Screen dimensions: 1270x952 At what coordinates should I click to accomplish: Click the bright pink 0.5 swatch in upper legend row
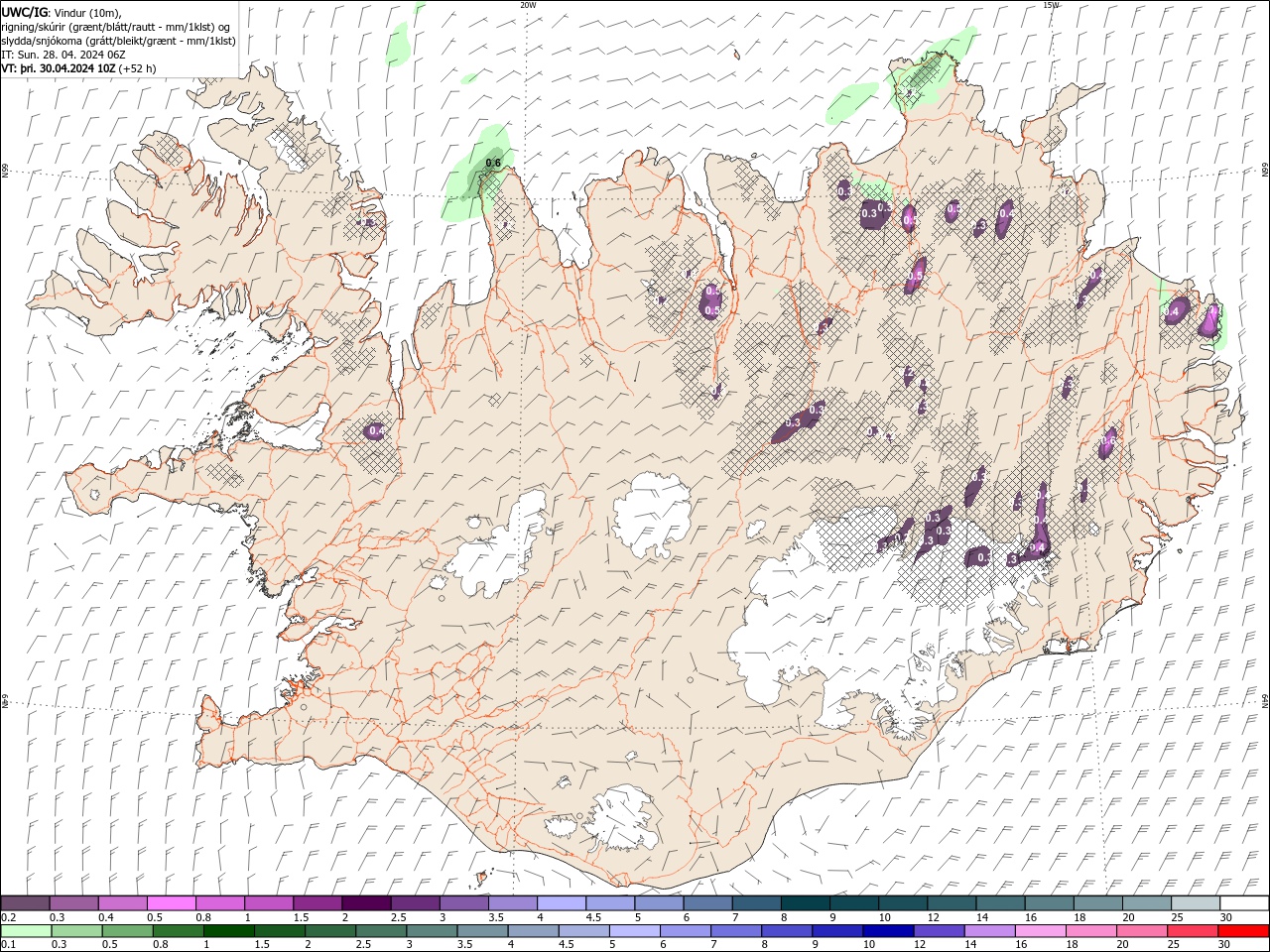point(172,903)
